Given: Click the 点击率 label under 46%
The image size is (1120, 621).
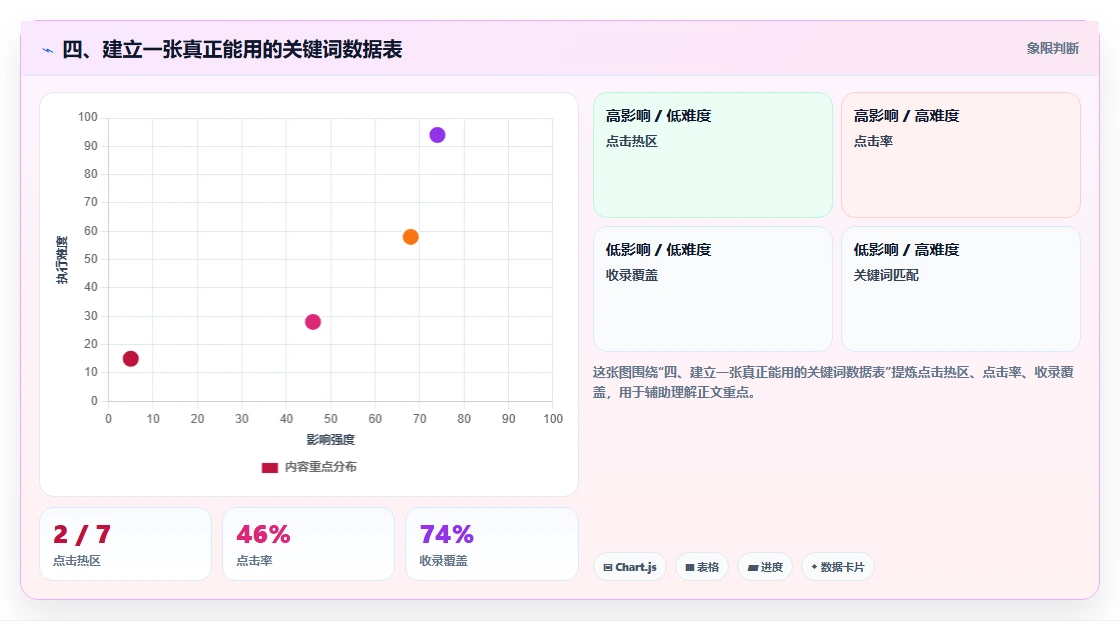Looking at the screenshot, I should (254, 561).
